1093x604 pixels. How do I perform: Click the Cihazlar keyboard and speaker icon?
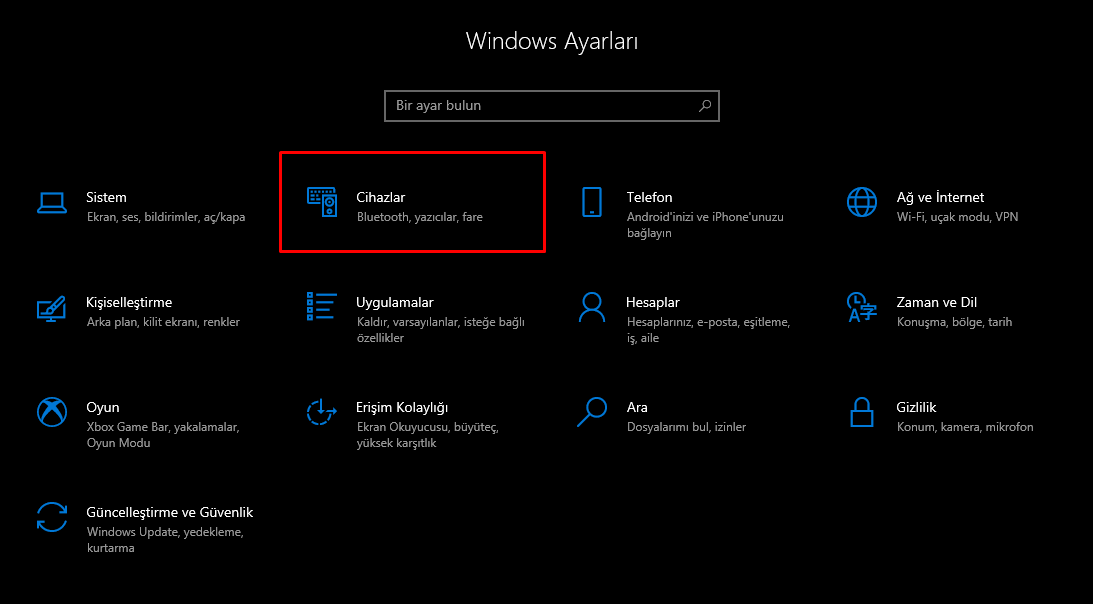322,202
